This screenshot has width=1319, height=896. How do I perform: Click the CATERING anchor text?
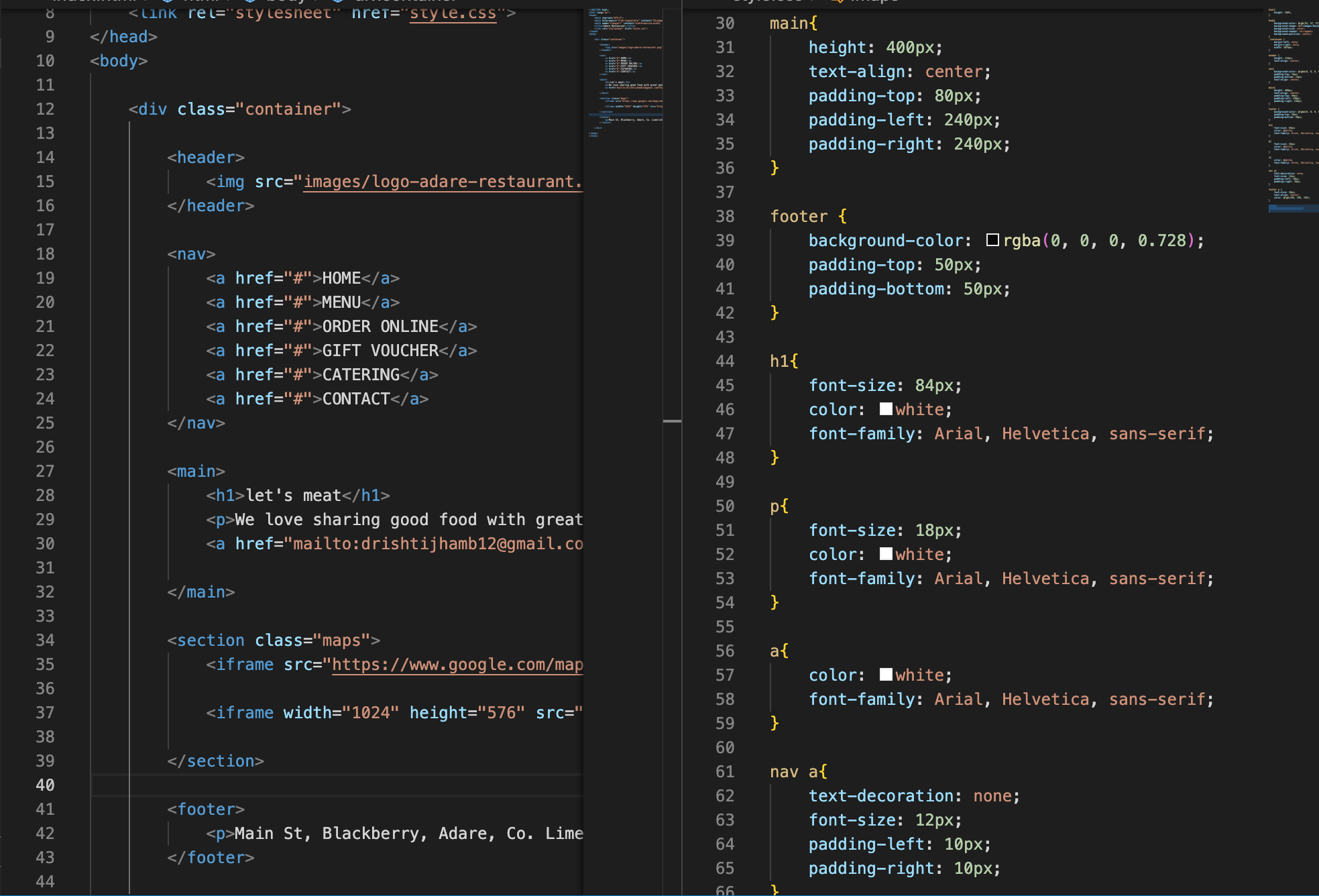pyautogui.click(x=361, y=375)
